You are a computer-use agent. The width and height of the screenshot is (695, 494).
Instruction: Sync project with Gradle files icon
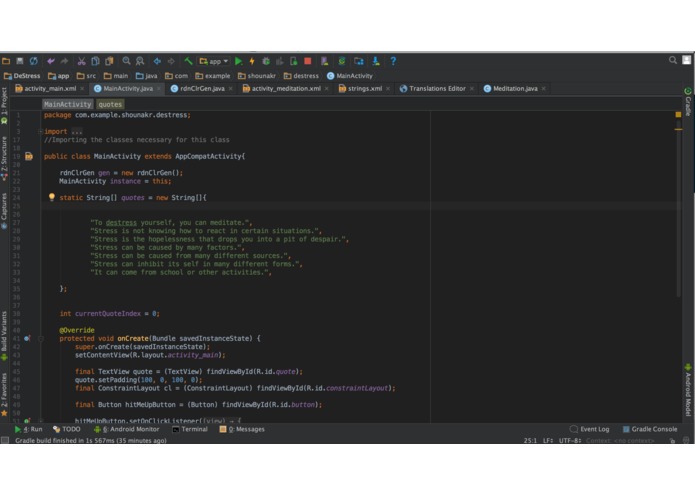click(342, 61)
